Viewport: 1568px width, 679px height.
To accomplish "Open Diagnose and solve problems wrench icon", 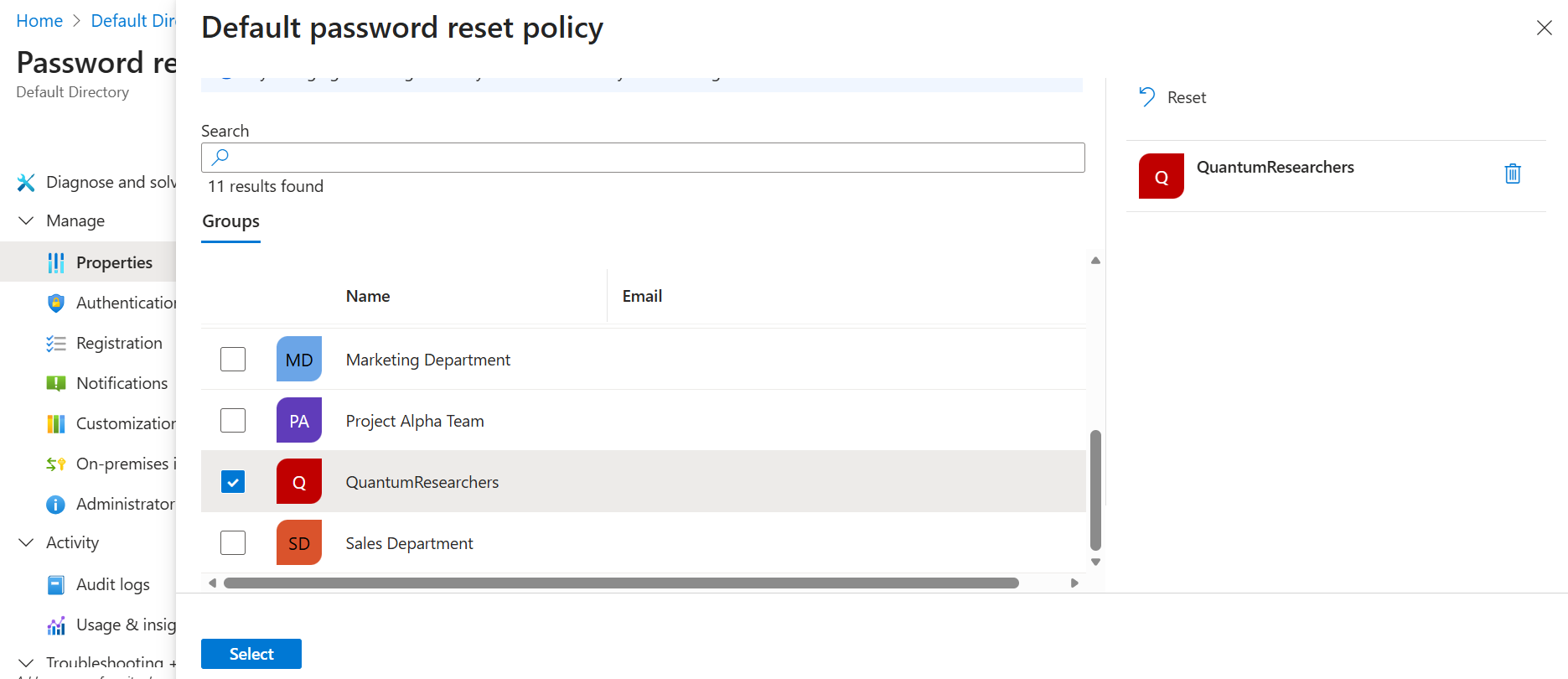I will click(x=26, y=183).
